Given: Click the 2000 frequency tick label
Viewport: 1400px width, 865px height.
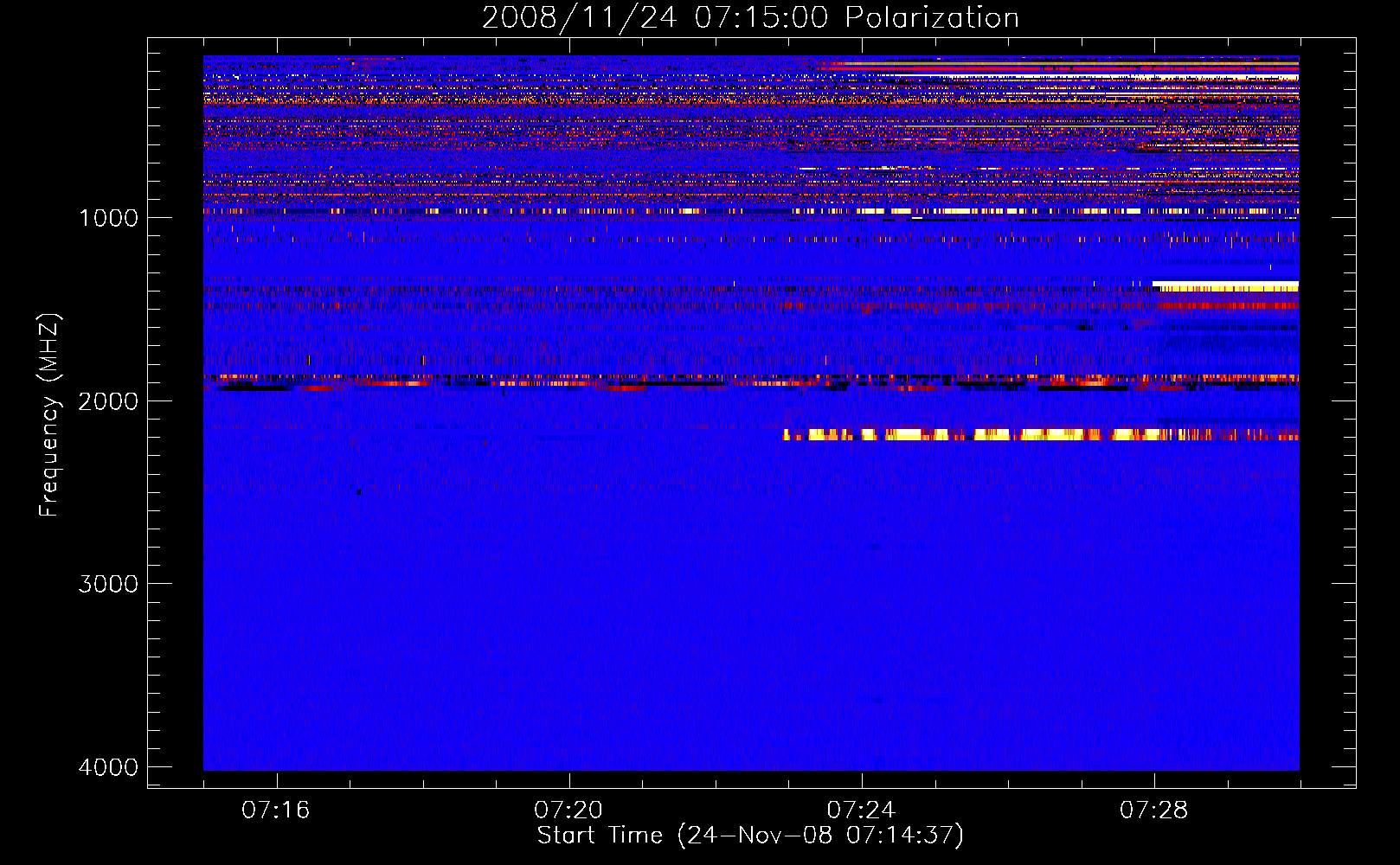Looking at the screenshot, I should [x=108, y=401].
